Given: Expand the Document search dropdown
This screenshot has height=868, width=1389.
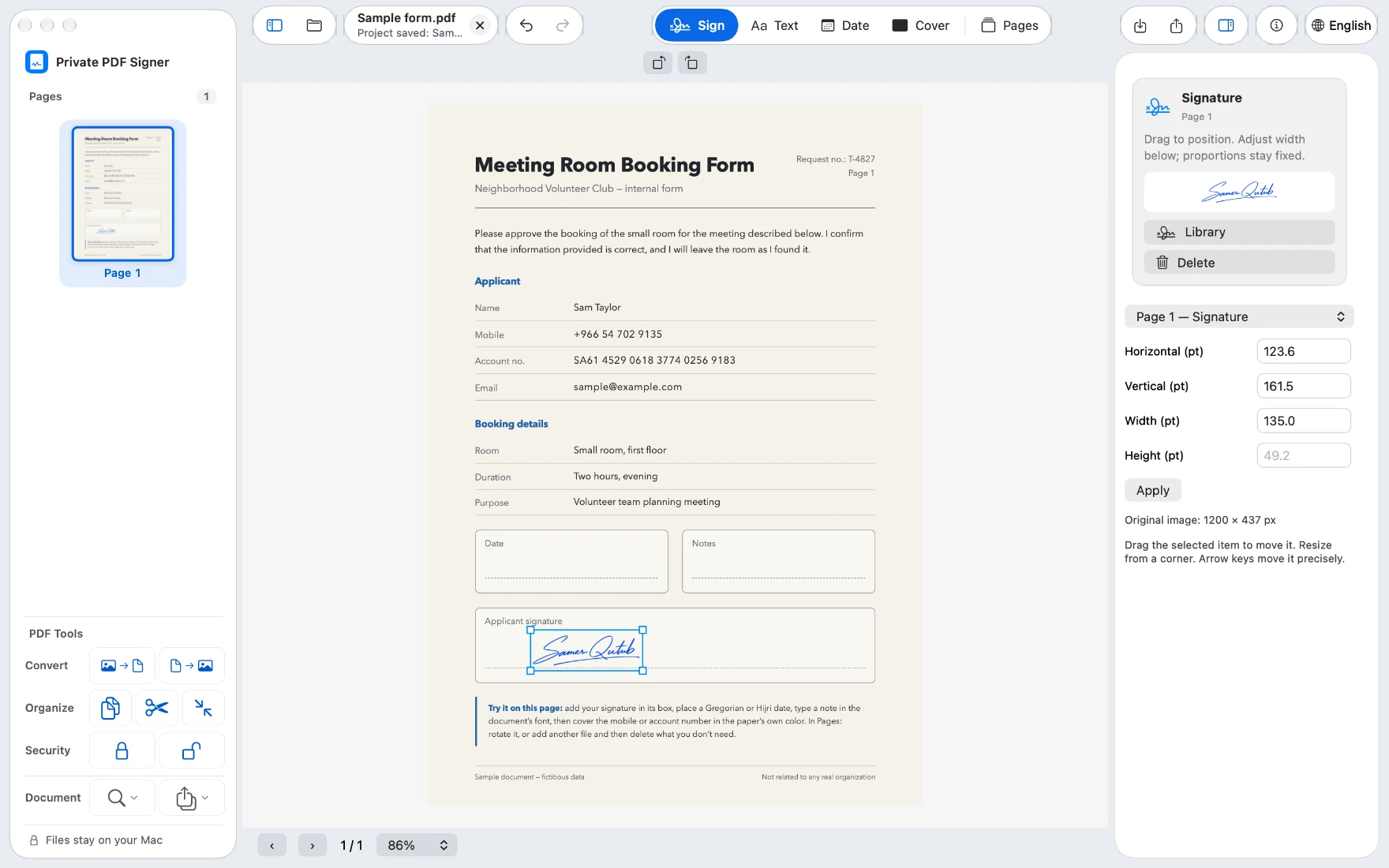Looking at the screenshot, I should point(122,798).
